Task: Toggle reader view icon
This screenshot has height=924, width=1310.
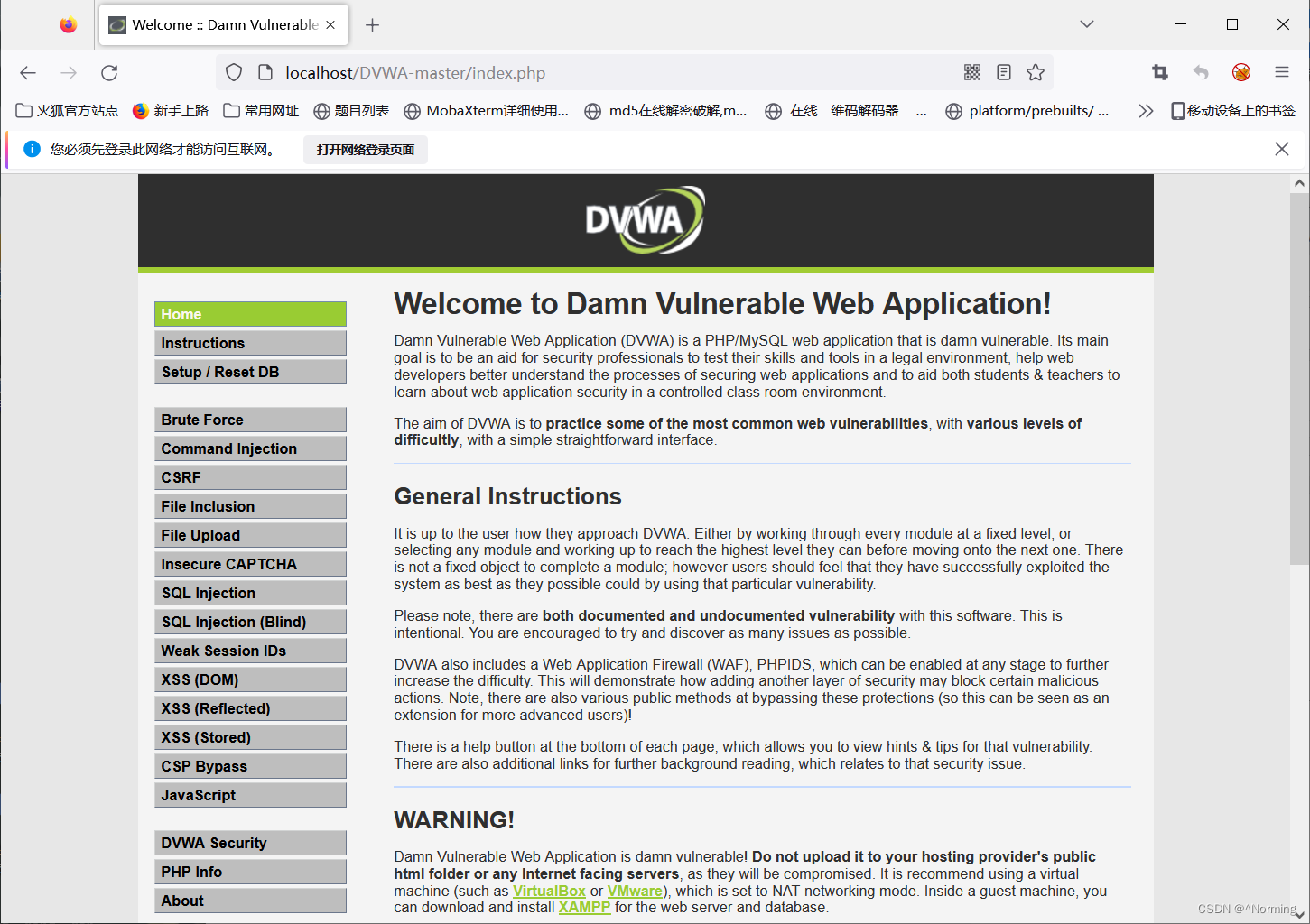Action: click(1004, 73)
